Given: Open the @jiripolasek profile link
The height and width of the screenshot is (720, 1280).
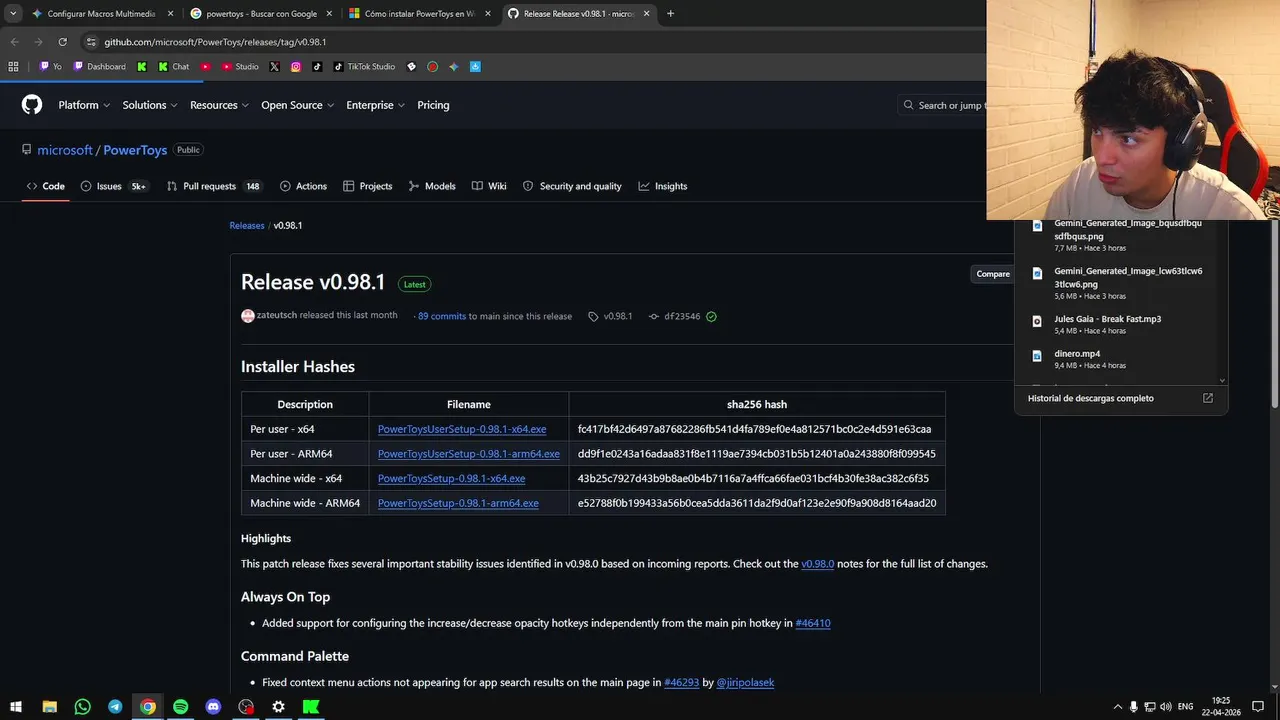Looking at the screenshot, I should (745, 682).
